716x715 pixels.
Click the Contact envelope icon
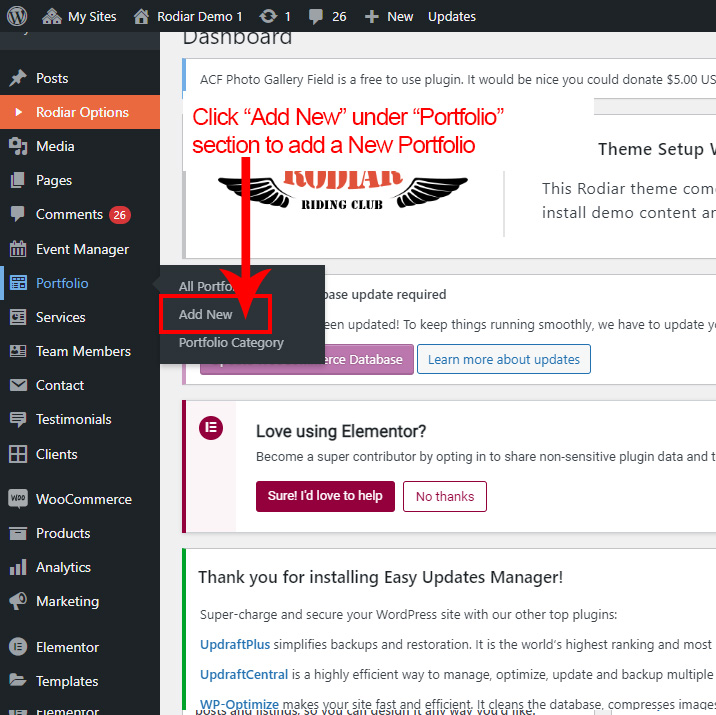pos(18,385)
